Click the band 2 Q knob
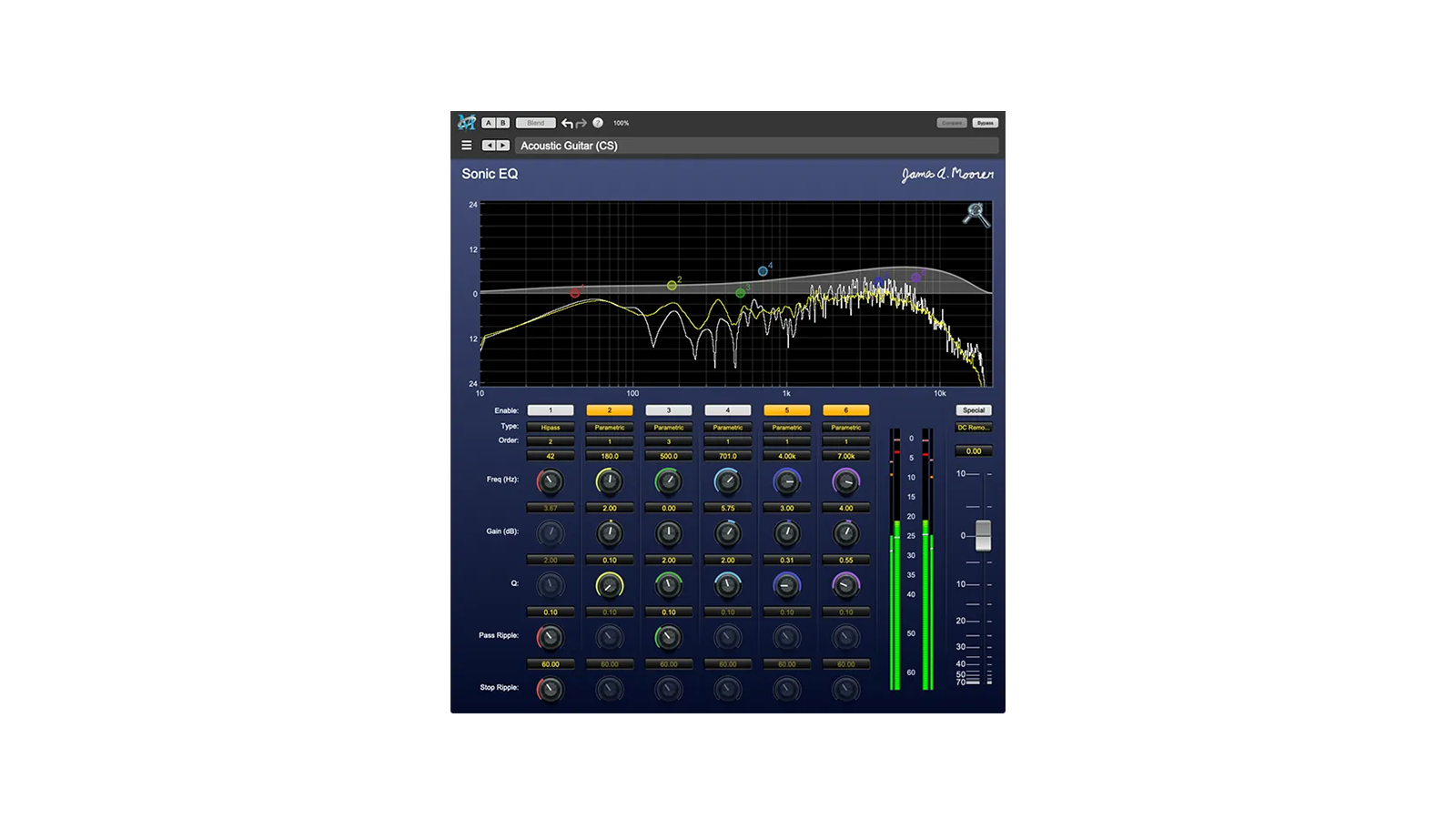The image size is (1456, 819). click(x=609, y=585)
